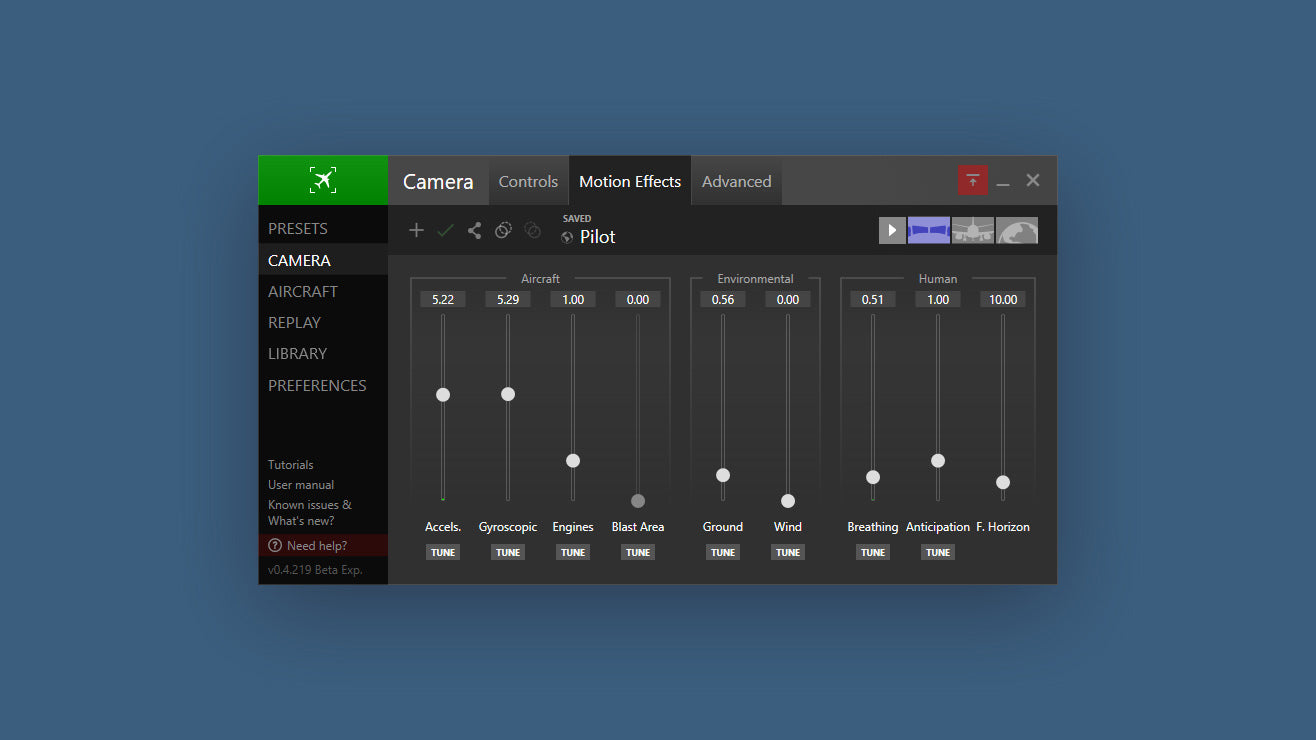Click the question mark Need help icon
The width and height of the screenshot is (1316, 740).
click(275, 546)
